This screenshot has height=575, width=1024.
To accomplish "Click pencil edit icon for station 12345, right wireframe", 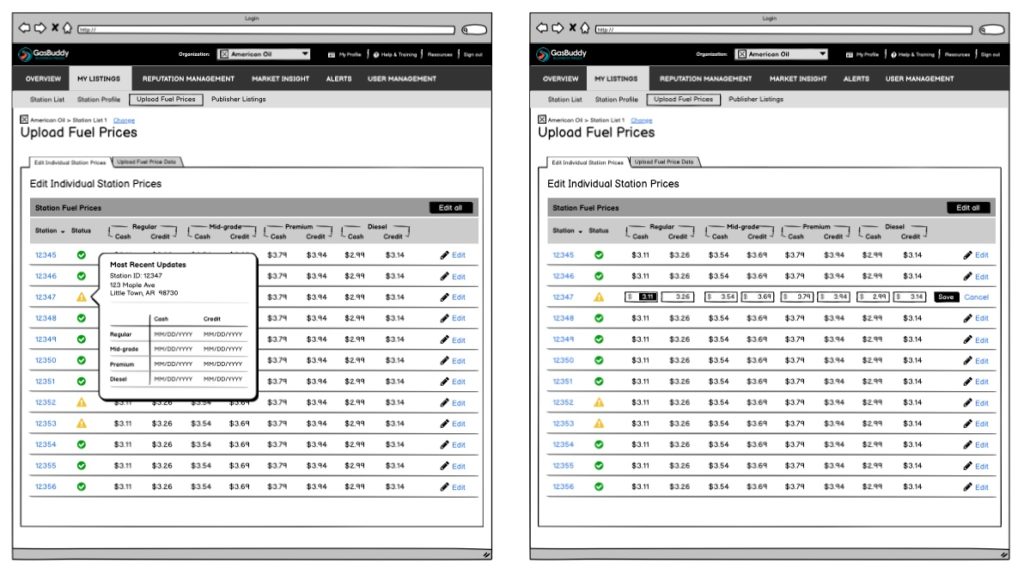I will [967, 256].
